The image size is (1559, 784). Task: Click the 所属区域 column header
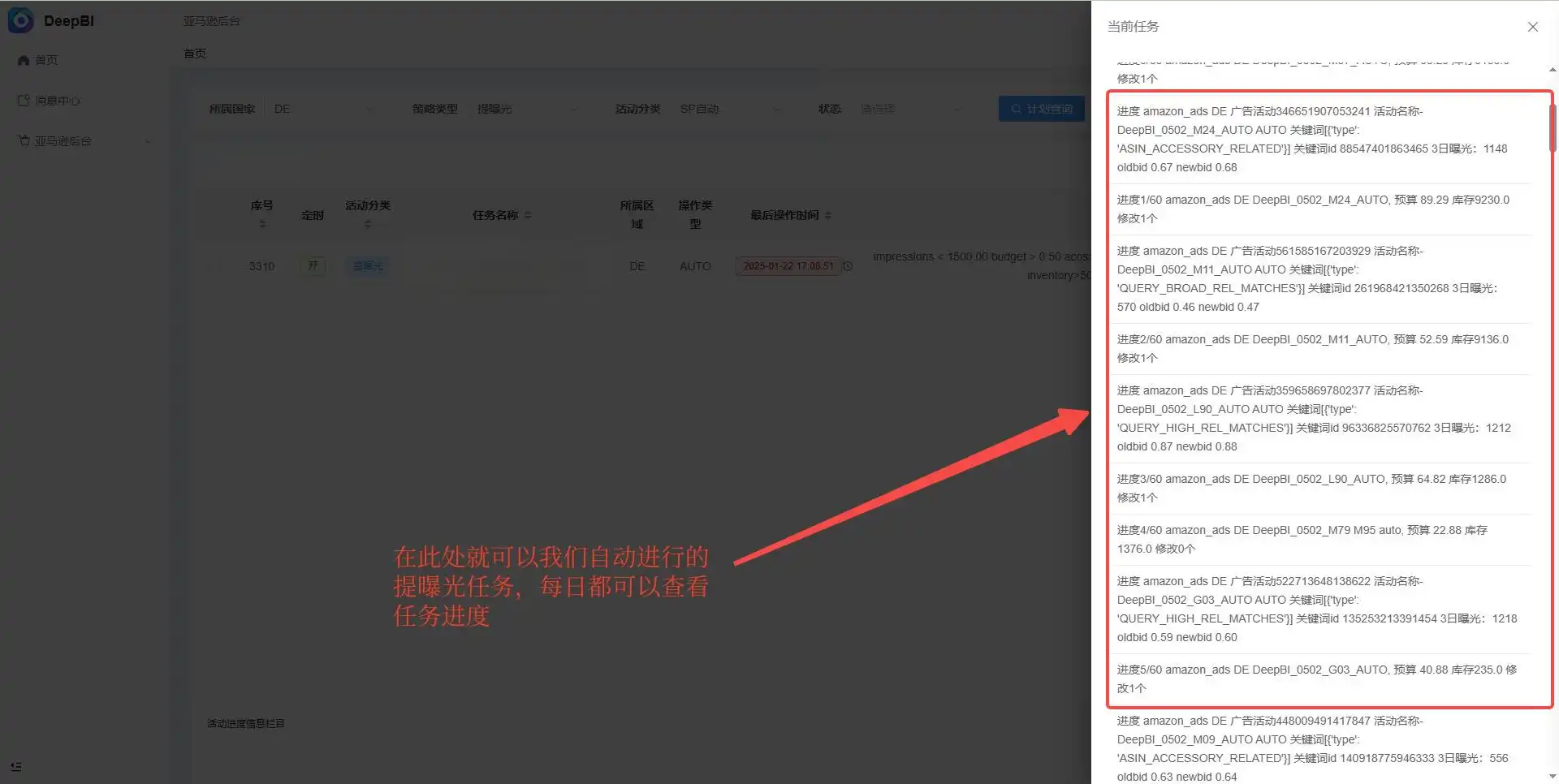(637, 214)
